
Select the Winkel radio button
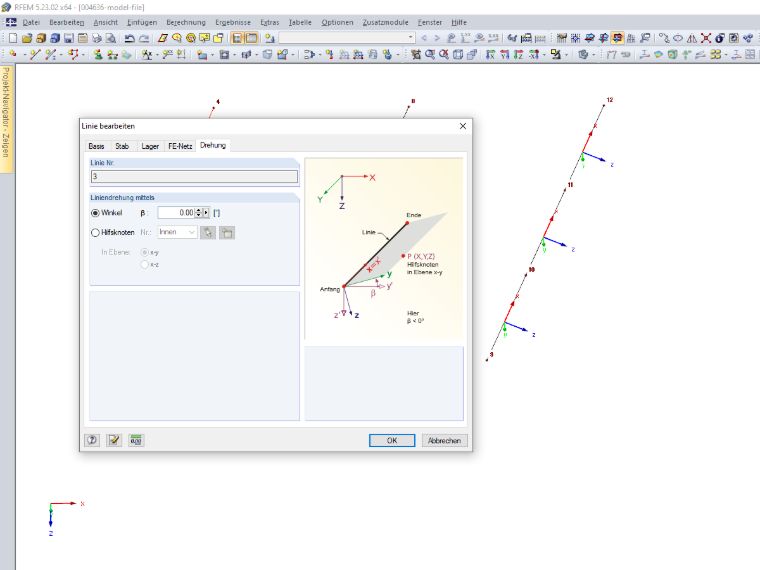(x=95, y=213)
